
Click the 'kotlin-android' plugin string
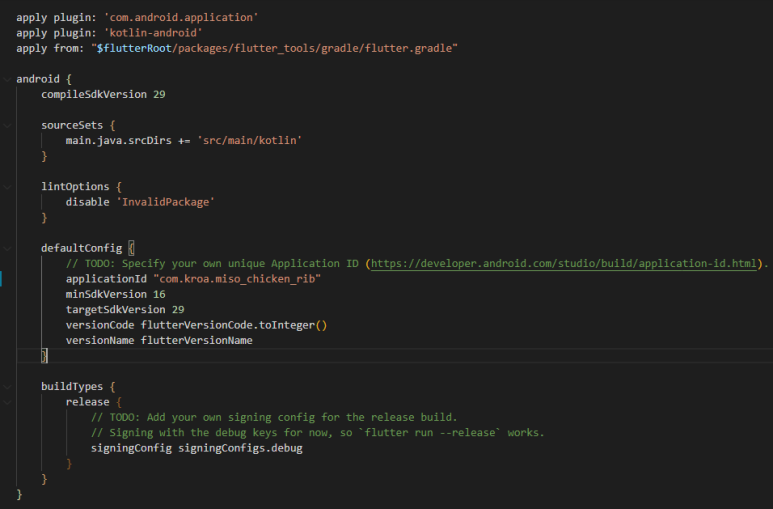pos(153,33)
